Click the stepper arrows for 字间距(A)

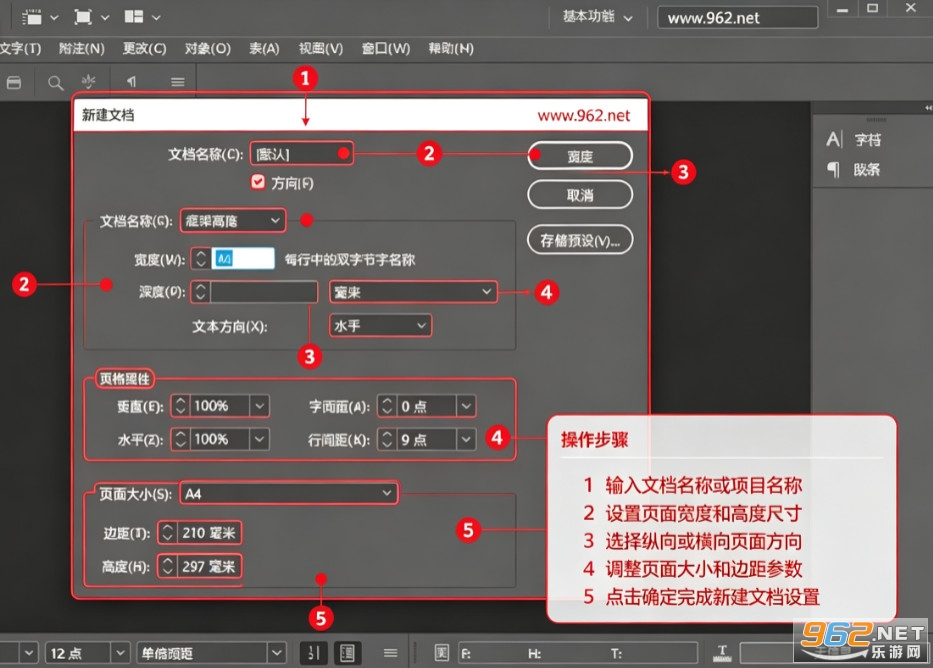(x=387, y=406)
